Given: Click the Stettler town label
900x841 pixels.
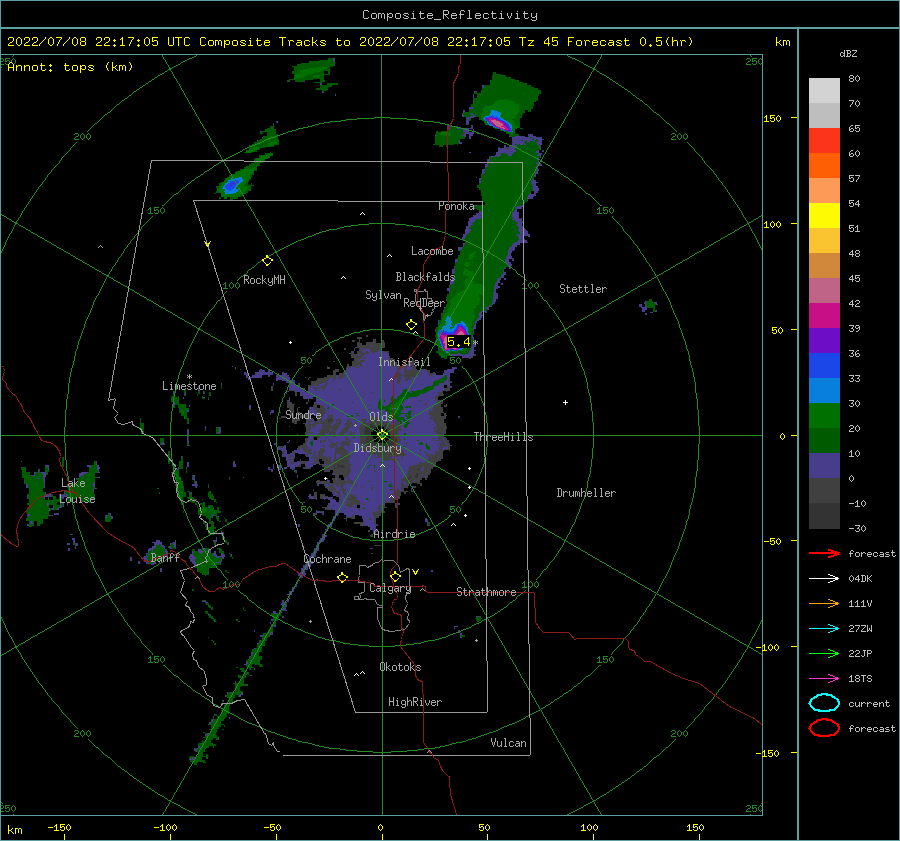Looking at the screenshot, I should click(x=583, y=289).
